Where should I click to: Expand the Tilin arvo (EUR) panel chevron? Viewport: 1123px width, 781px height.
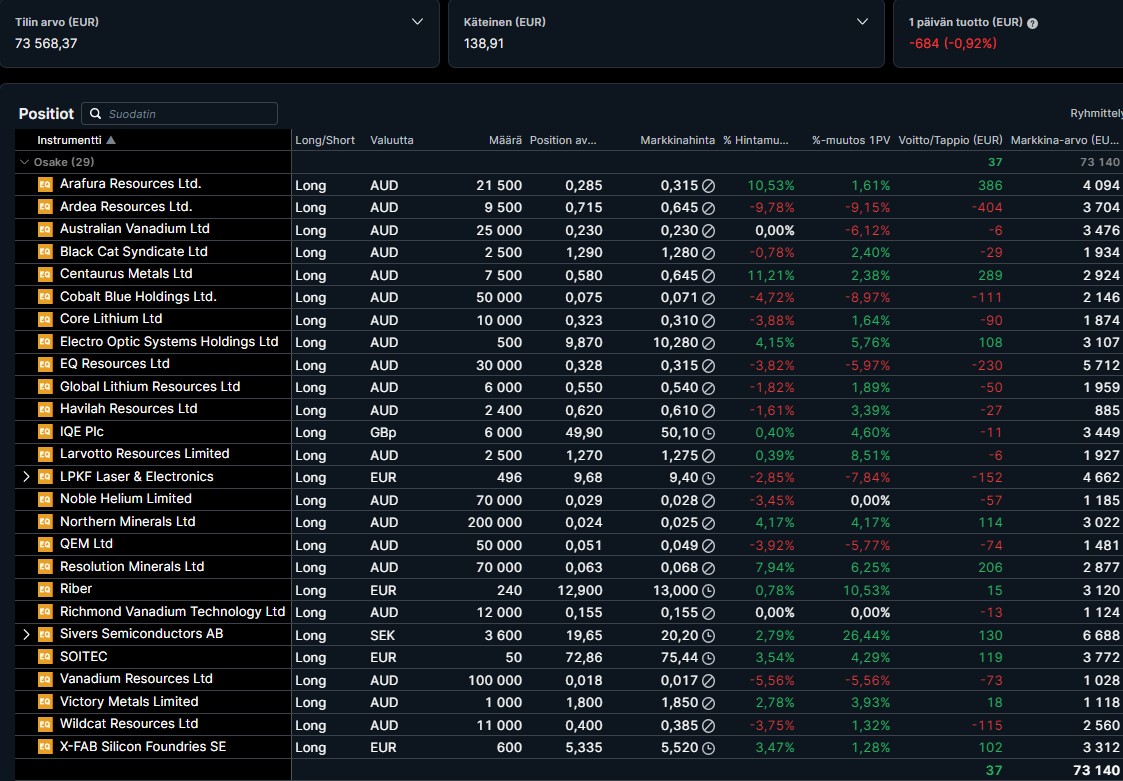pos(418,22)
